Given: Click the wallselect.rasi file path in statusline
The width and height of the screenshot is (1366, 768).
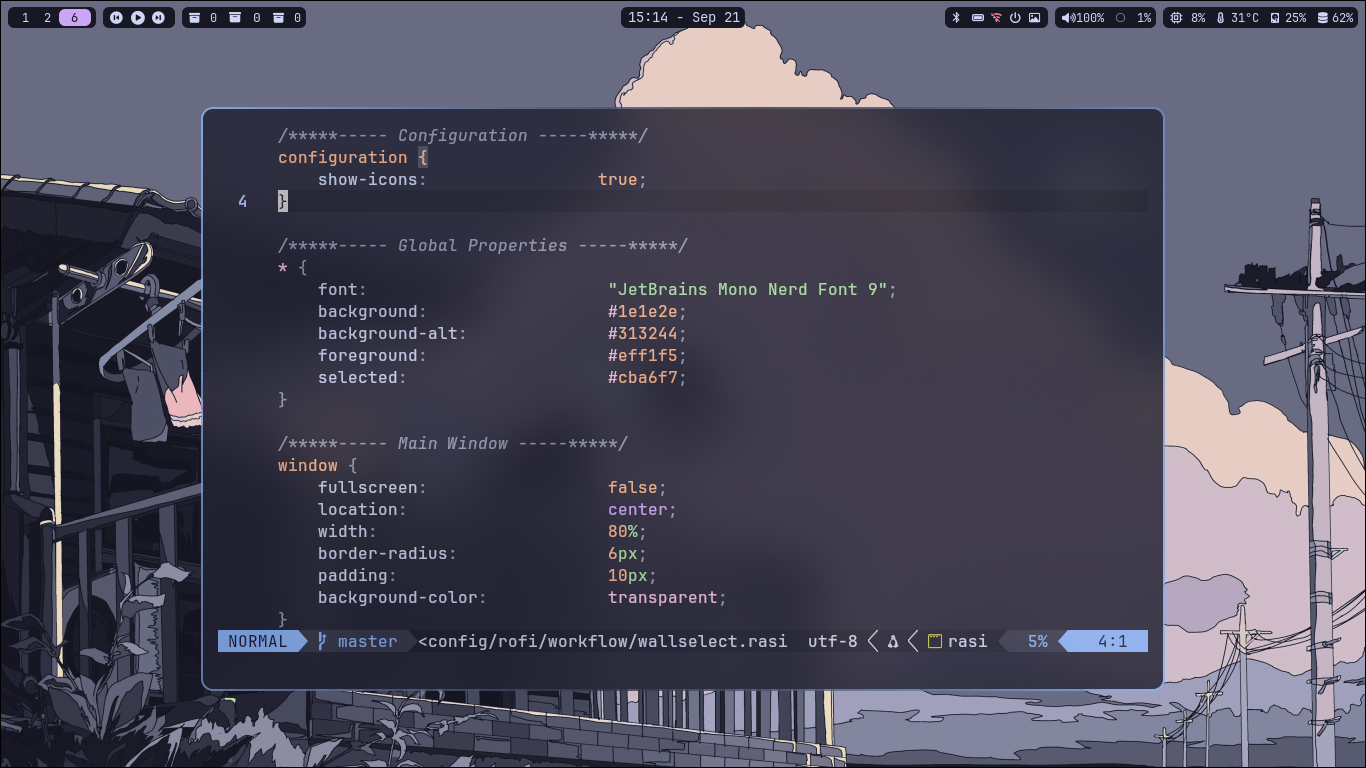Looking at the screenshot, I should (603, 641).
